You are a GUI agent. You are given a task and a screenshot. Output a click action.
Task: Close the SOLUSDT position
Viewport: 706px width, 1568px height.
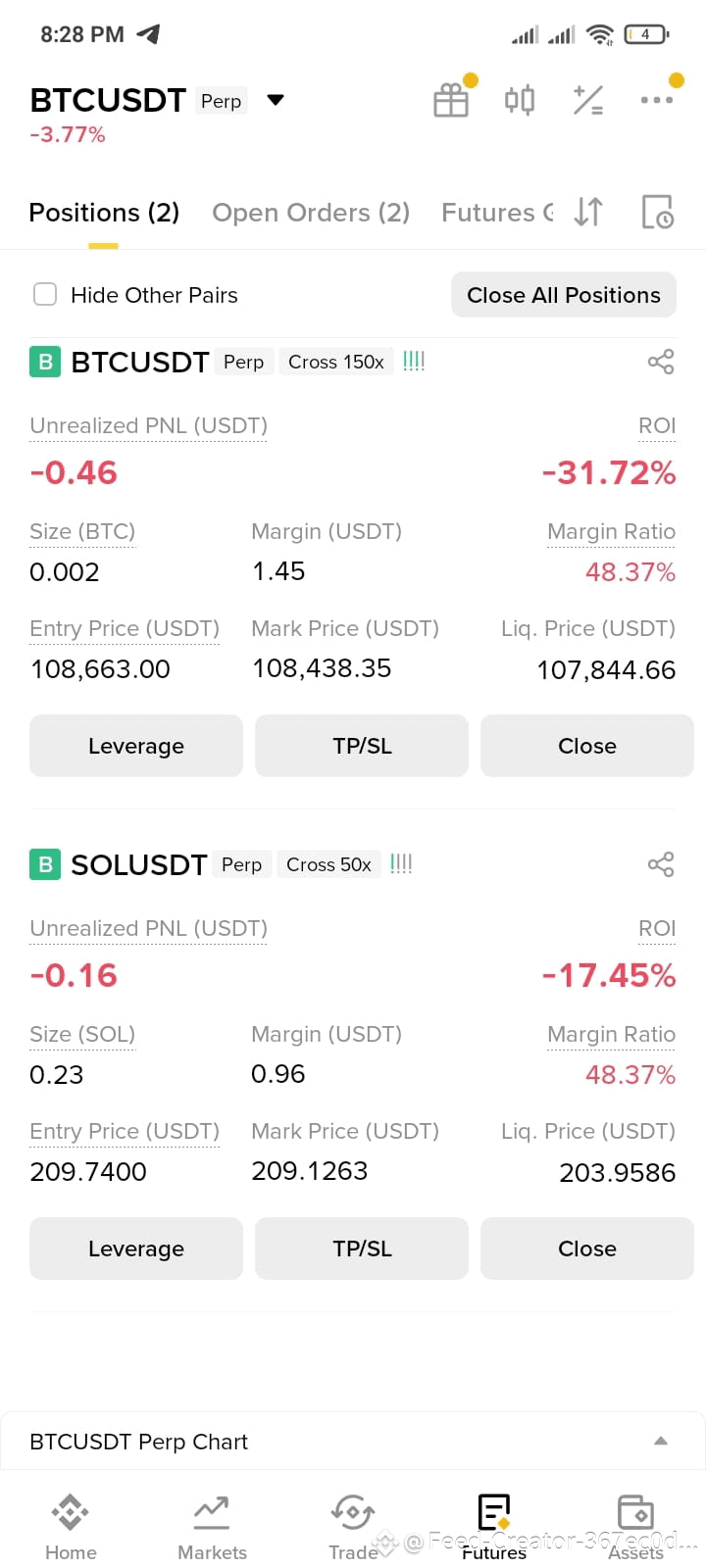coord(587,1249)
